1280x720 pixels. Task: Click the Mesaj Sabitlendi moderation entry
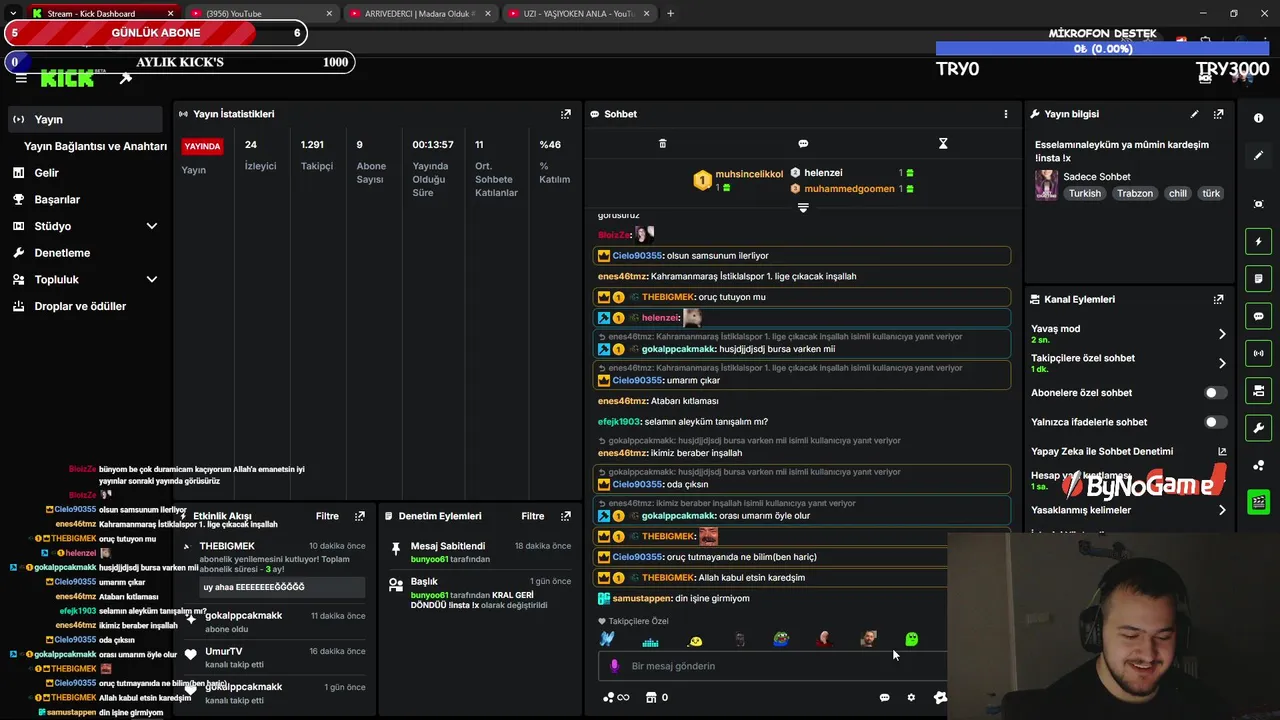coord(481,552)
